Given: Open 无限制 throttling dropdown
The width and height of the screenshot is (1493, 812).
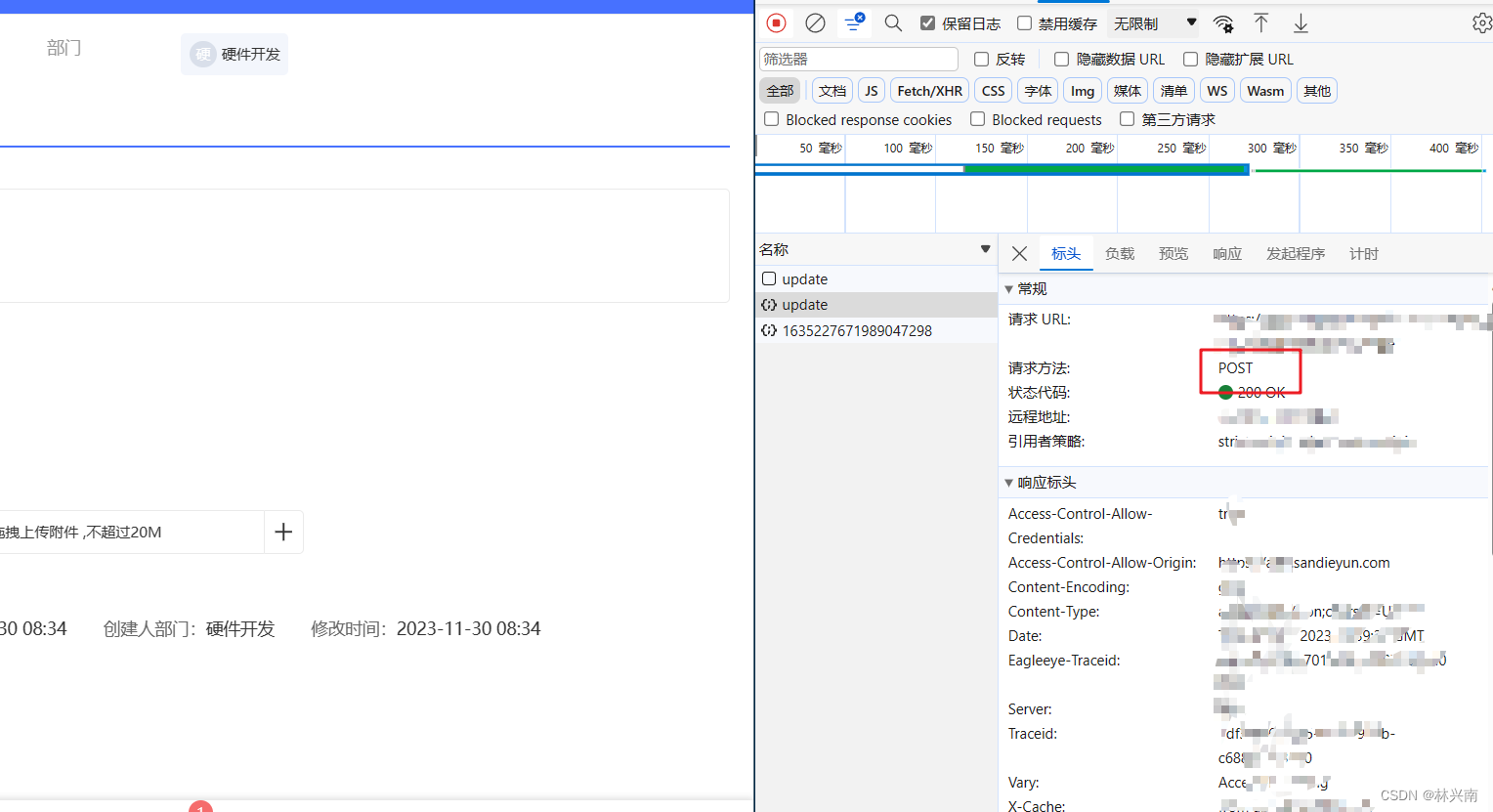Looking at the screenshot, I should coord(1154,23).
